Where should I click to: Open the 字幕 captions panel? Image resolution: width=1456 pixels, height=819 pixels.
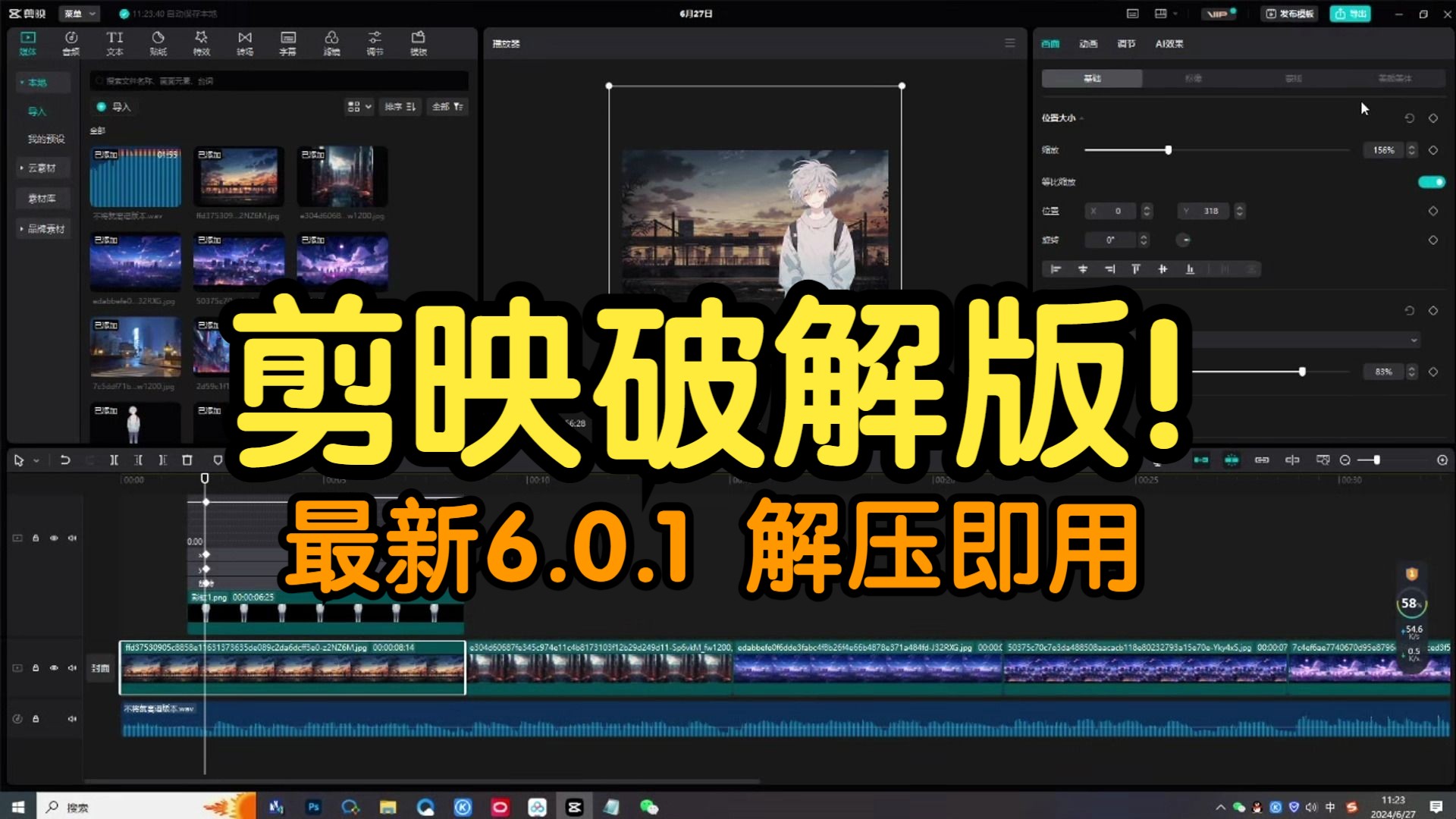(x=288, y=43)
